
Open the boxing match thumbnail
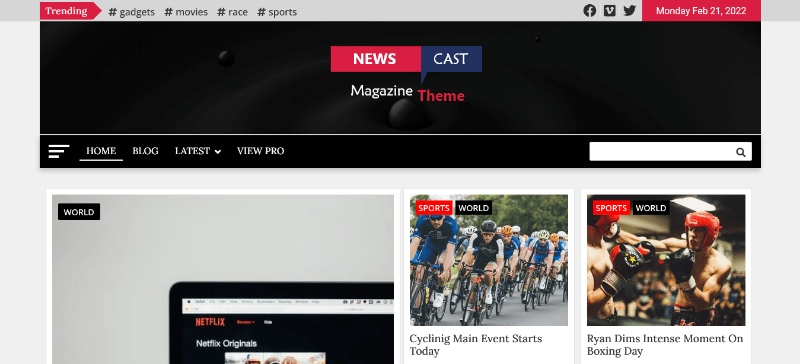coord(666,260)
